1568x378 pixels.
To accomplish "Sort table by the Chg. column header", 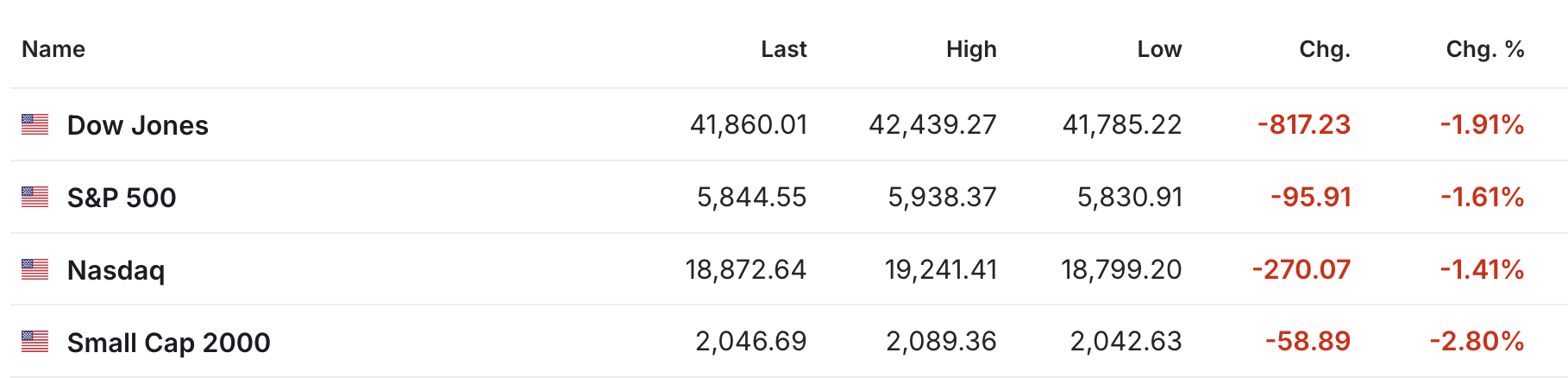I will click(1325, 49).
